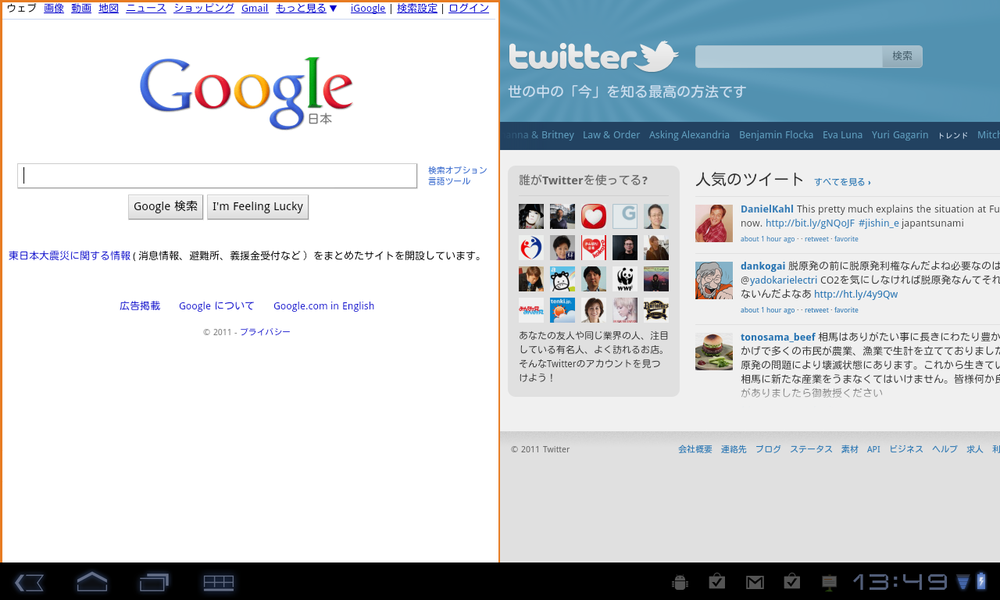Expand the もっと見る dropdown on Google
Image resolution: width=1000 pixels, height=600 pixels.
point(306,8)
